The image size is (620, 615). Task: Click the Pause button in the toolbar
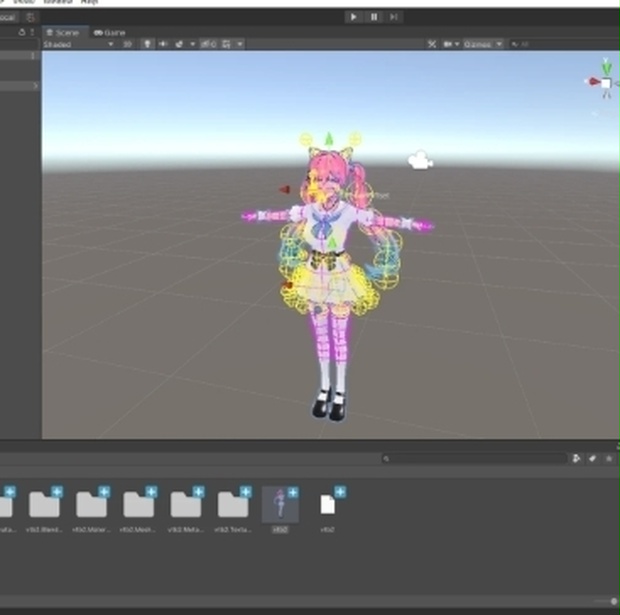[x=374, y=17]
